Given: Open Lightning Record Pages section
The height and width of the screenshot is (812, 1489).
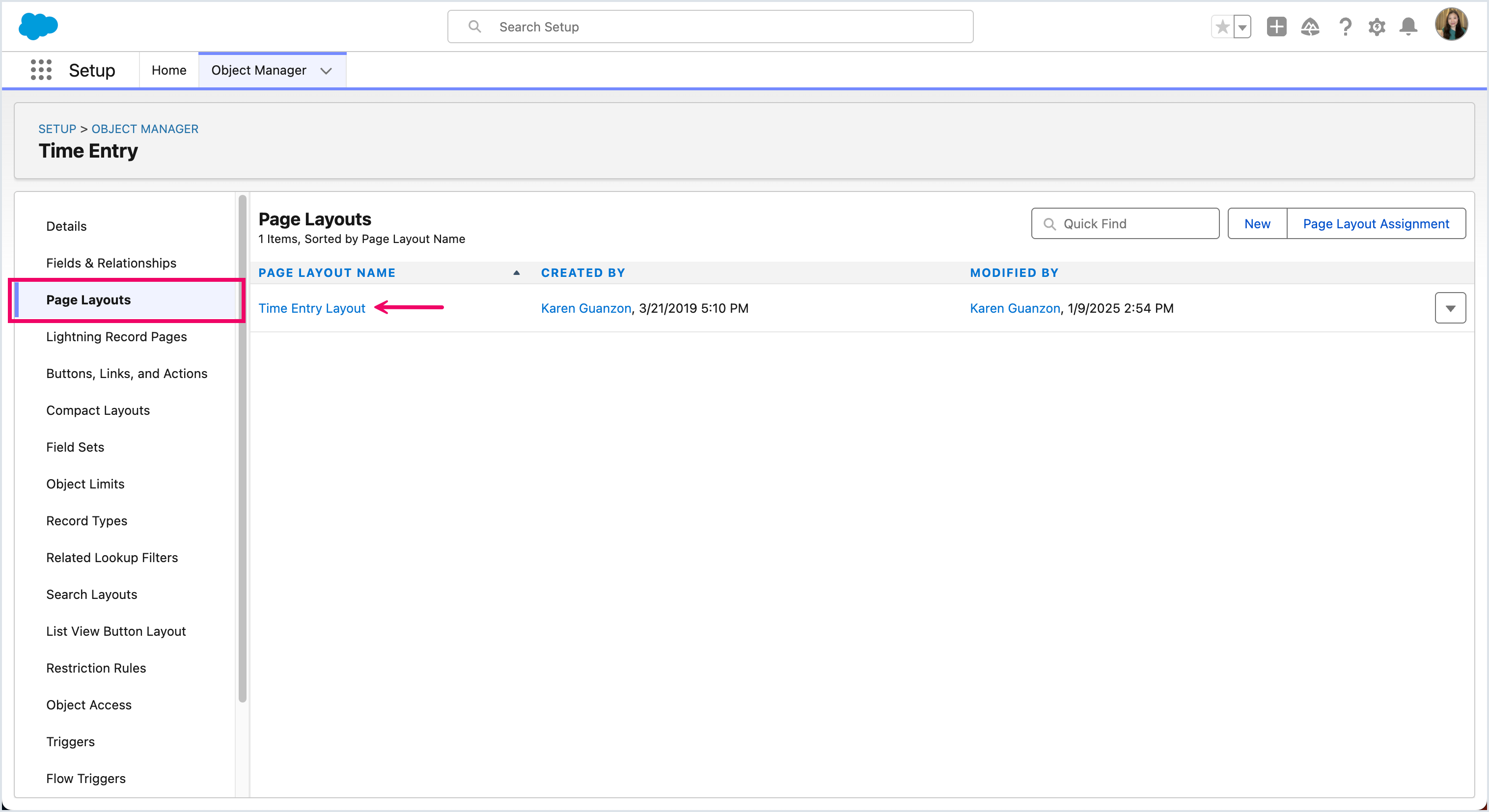Looking at the screenshot, I should click(116, 336).
